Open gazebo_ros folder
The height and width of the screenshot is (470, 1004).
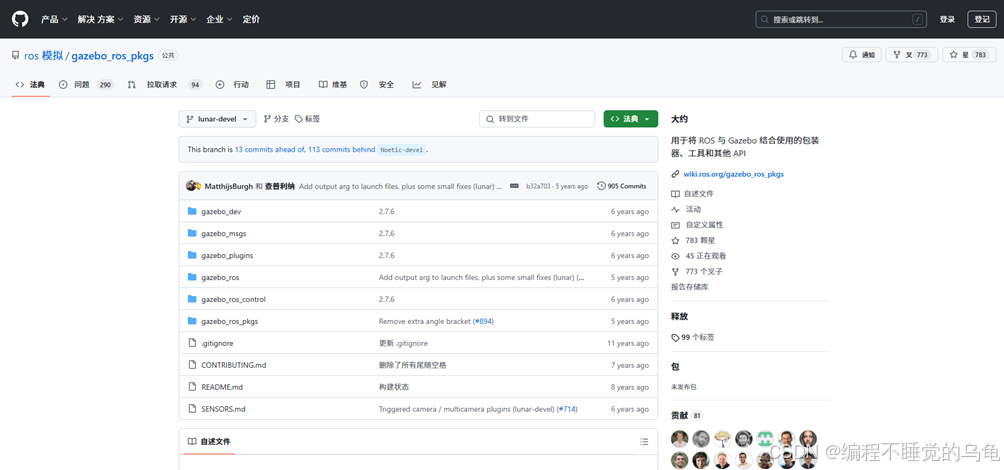(220, 277)
